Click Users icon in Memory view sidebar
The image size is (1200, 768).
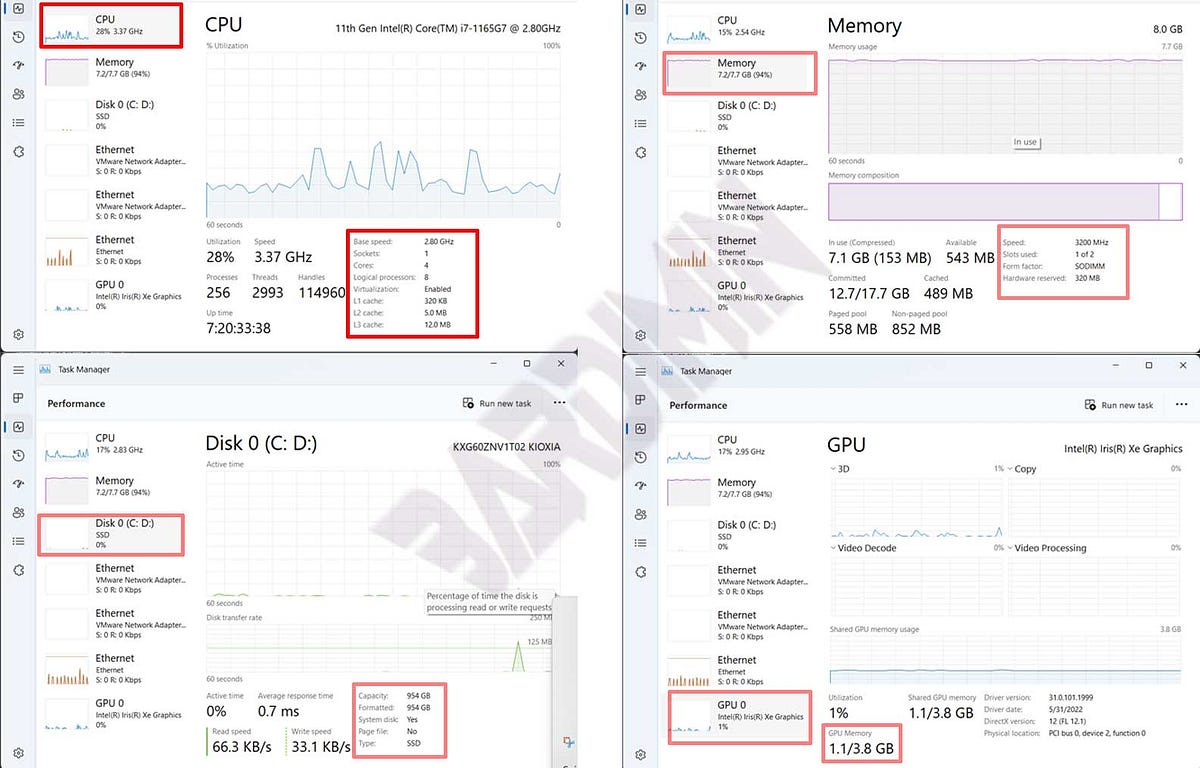pyautogui.click(x=640, y=95)
